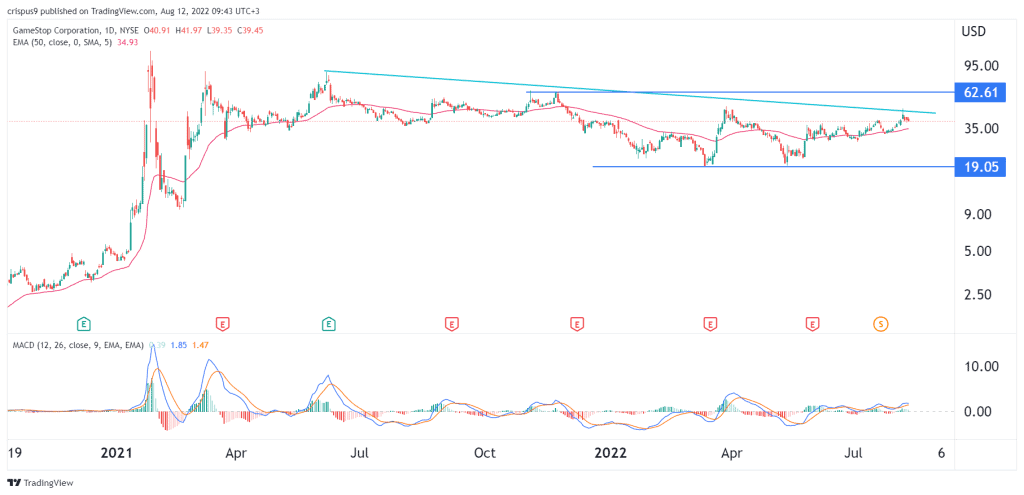Click the 95.00 price axis label
This screenshot has width=1024, height=495.
click(x=980, y=66)
